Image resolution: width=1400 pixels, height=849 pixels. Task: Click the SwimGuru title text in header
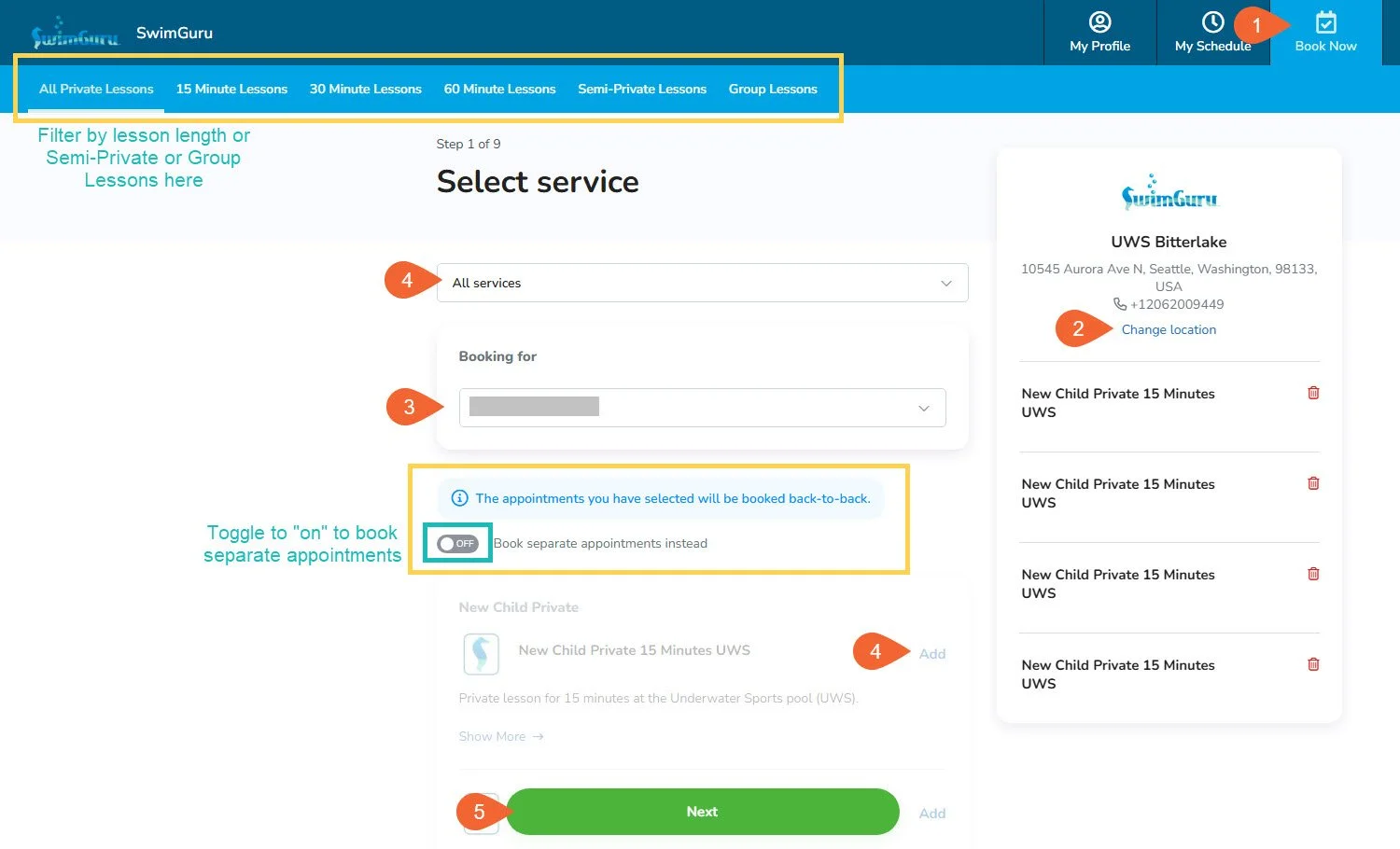coord(175,33)
